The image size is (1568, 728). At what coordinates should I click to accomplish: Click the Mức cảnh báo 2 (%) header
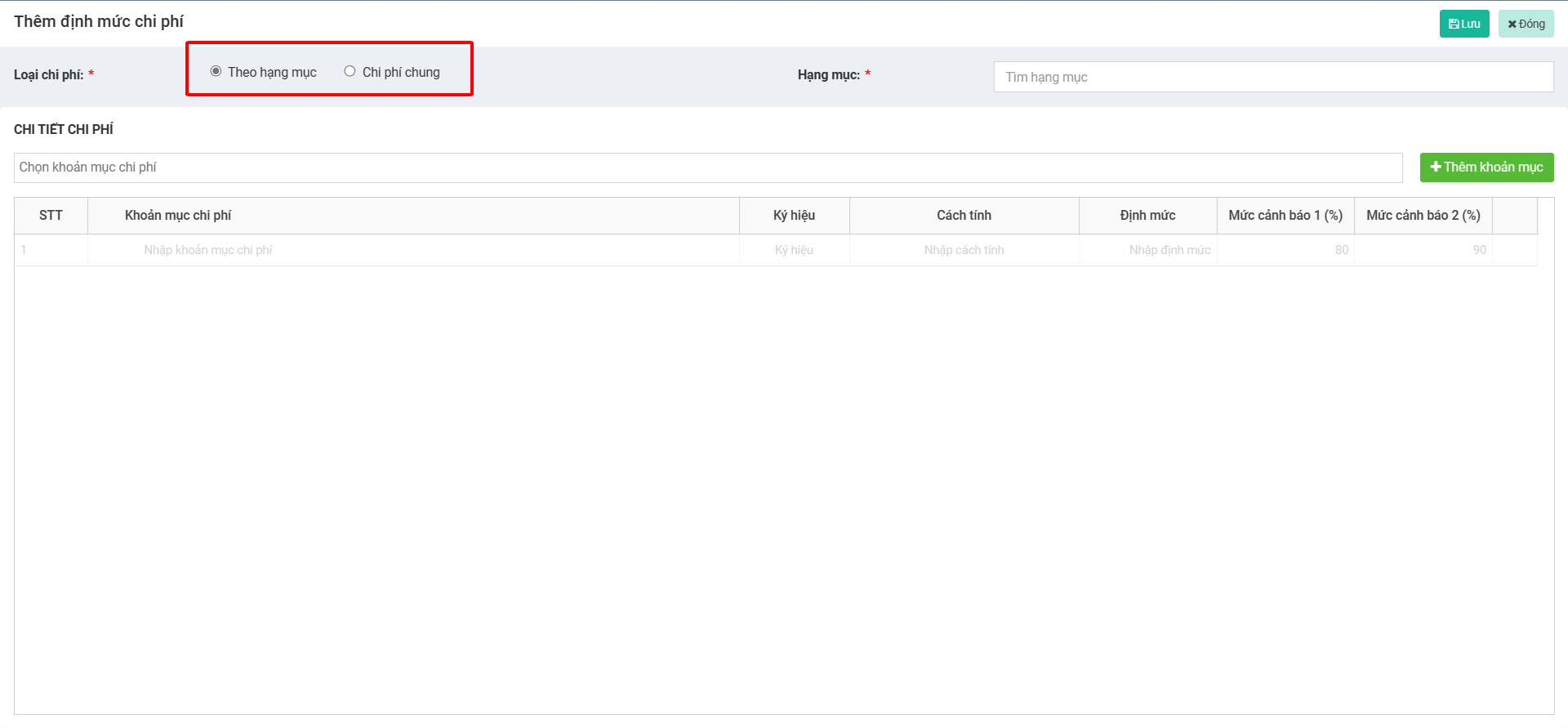[x=1423, y=216]
